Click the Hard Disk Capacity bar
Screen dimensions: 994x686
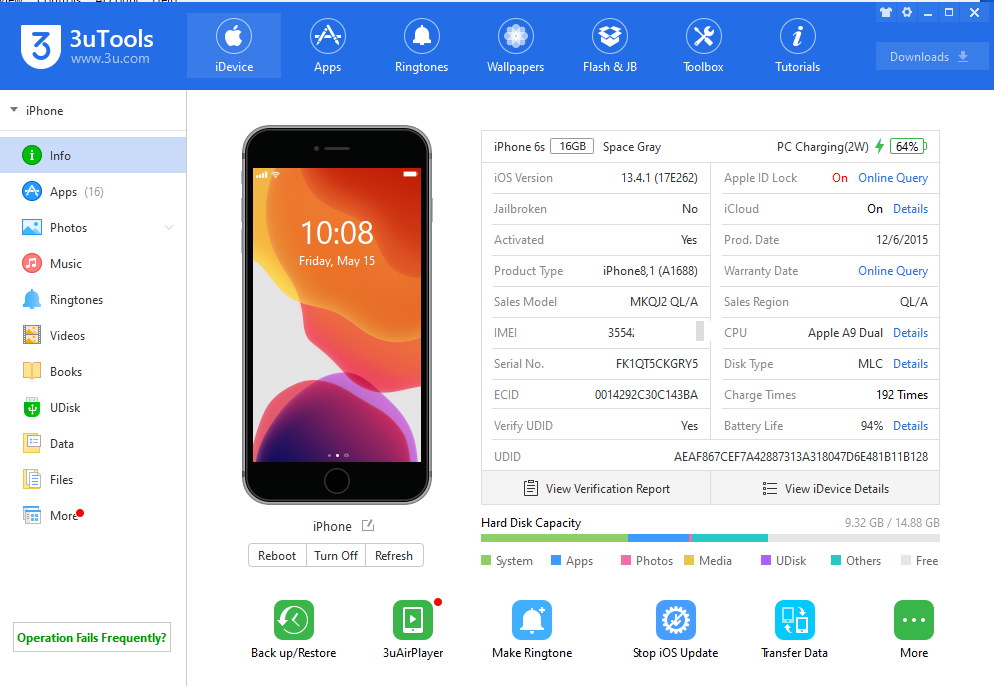[710, 538]
